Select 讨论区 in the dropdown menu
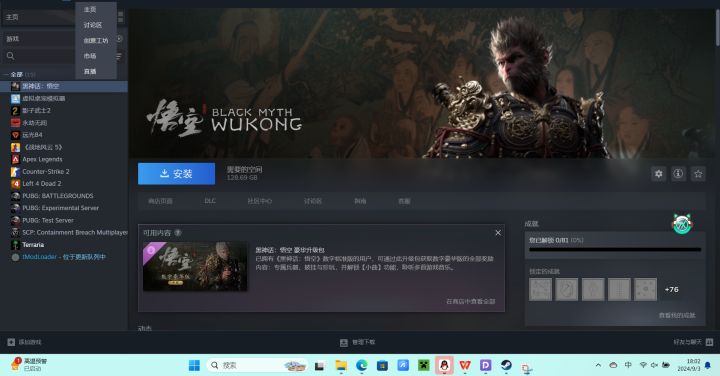 click(93, 25)
